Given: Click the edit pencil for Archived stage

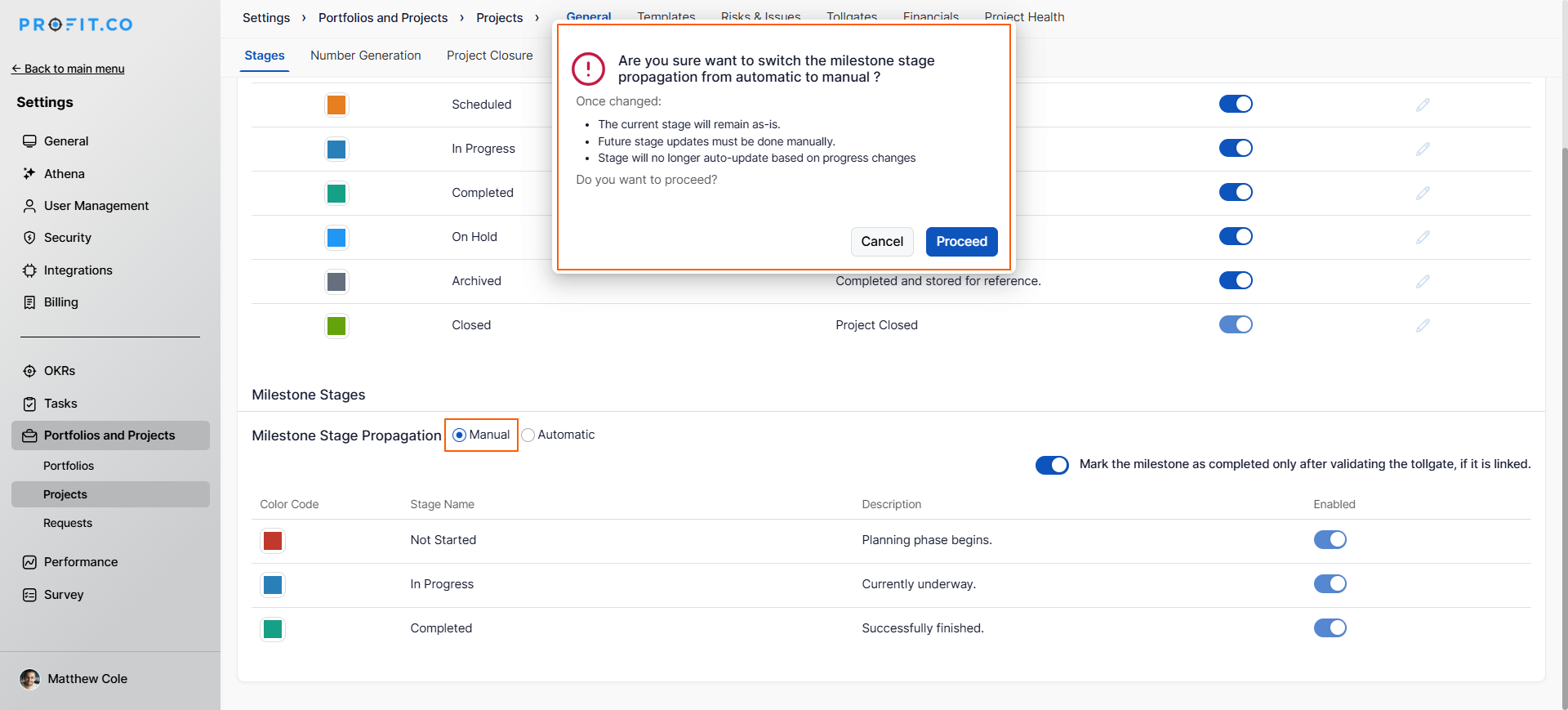Looking at the screenshot, I should point(1423,281).
